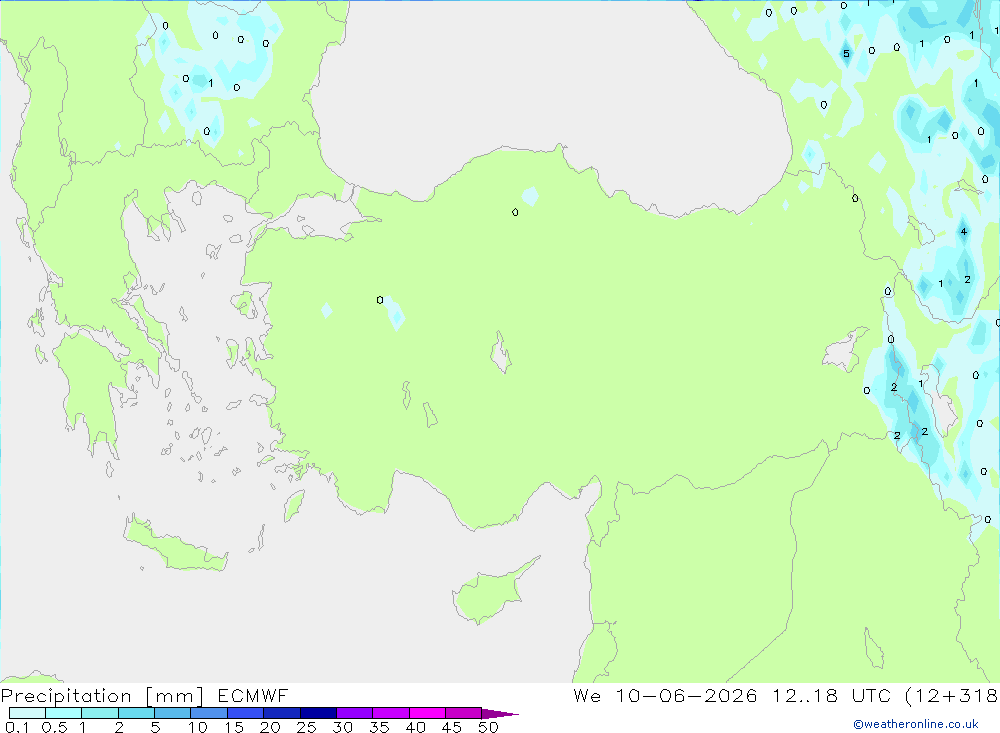Click the island of Crete on map

[175, 545]
